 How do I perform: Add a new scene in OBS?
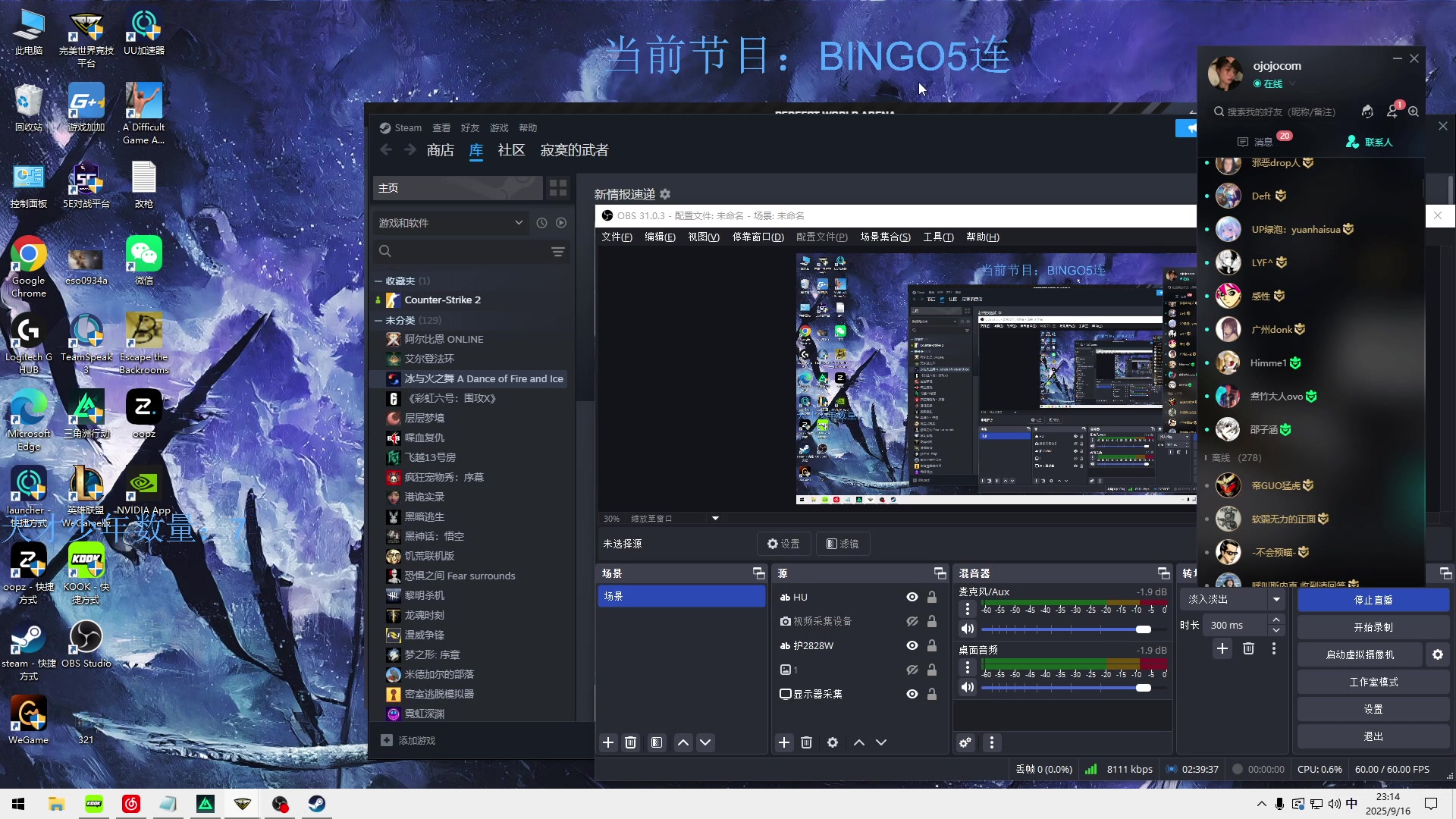[x=607, y=742]
